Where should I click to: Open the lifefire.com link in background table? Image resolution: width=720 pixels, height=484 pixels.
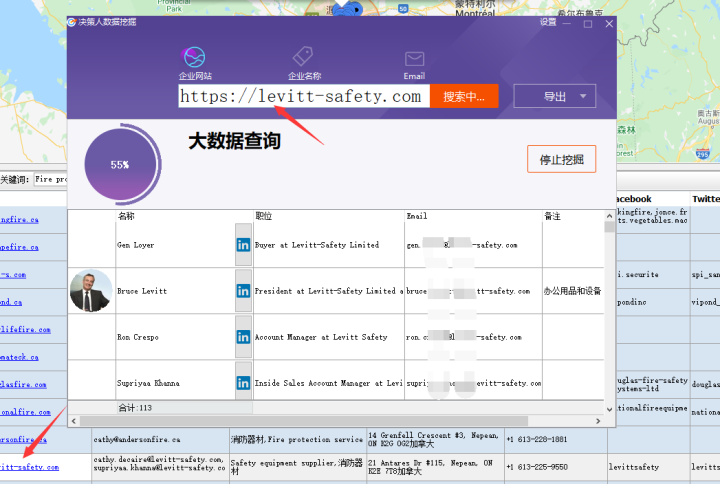click(25, 329)
